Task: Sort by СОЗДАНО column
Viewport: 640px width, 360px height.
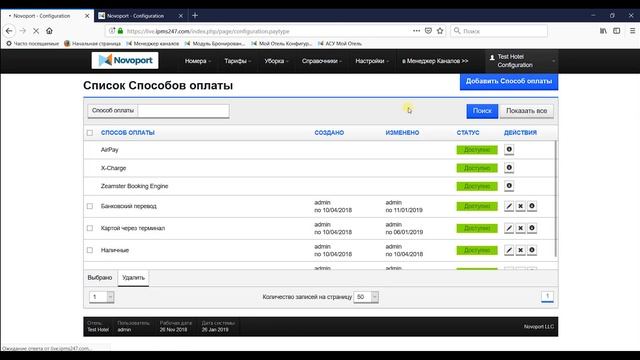Action: 329,133
